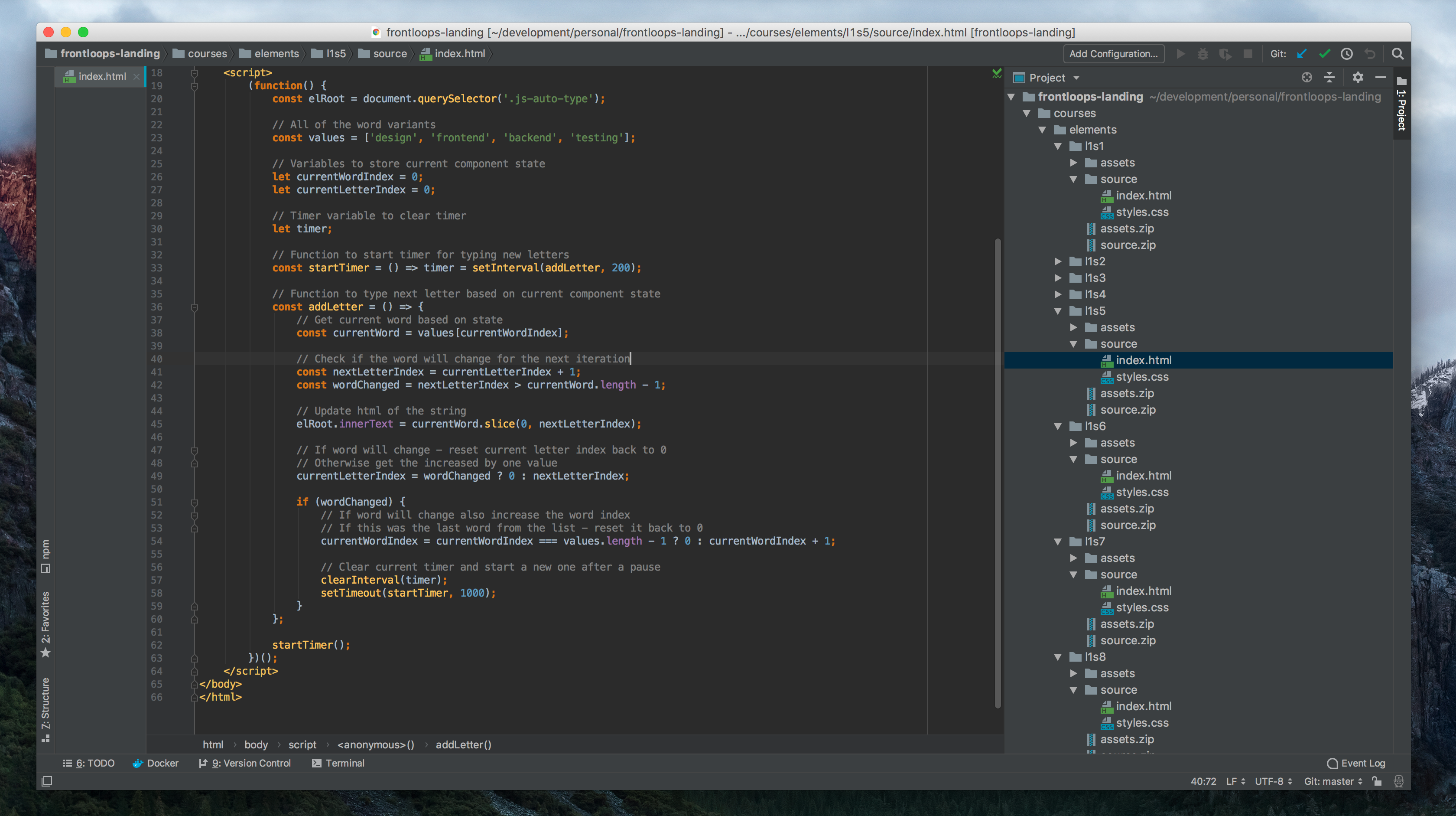1456x816 pixels.
Task: Expand the l1s2 folder
Action: [x=1058, y=261]
